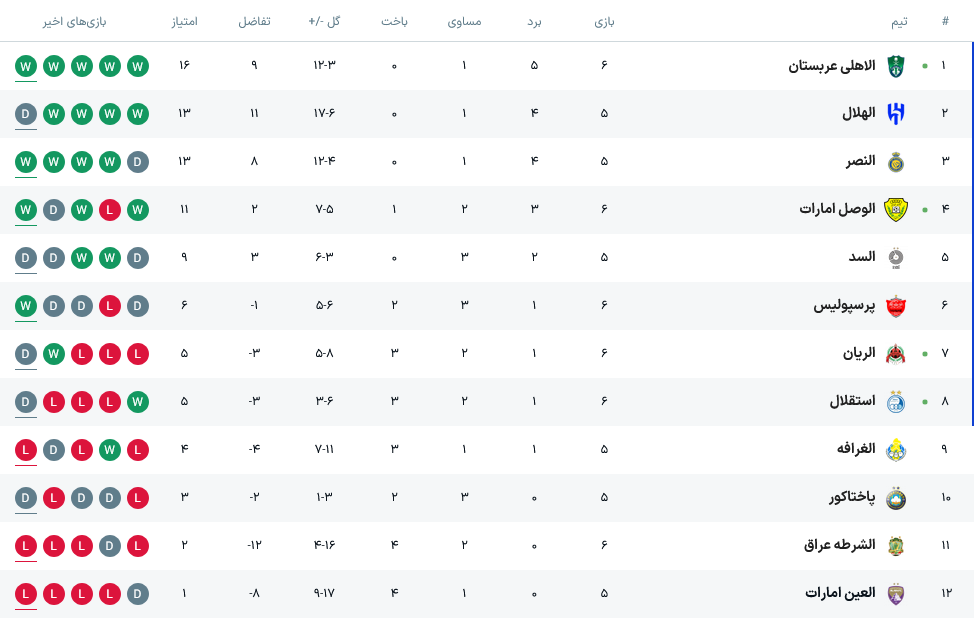The height and width of the screenshot is (618, 974).
Task: Click the Persepolis red club logo
Action: click(895, 306)
